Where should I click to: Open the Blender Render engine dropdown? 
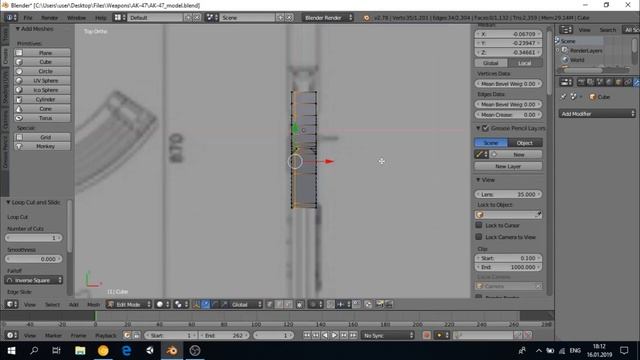click(328, 18)
